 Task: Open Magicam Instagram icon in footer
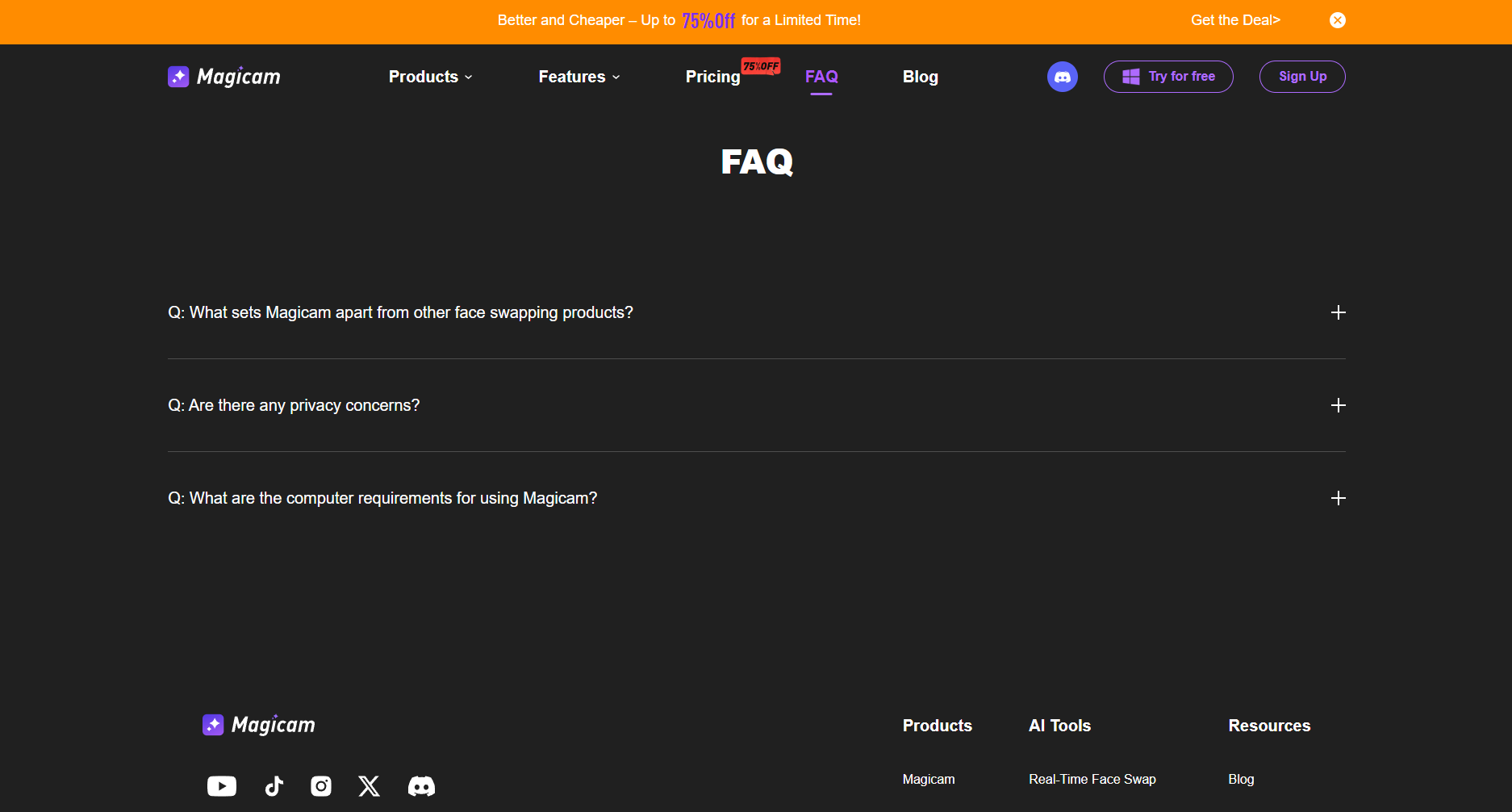pyautogui.click(x=321, y=786)
